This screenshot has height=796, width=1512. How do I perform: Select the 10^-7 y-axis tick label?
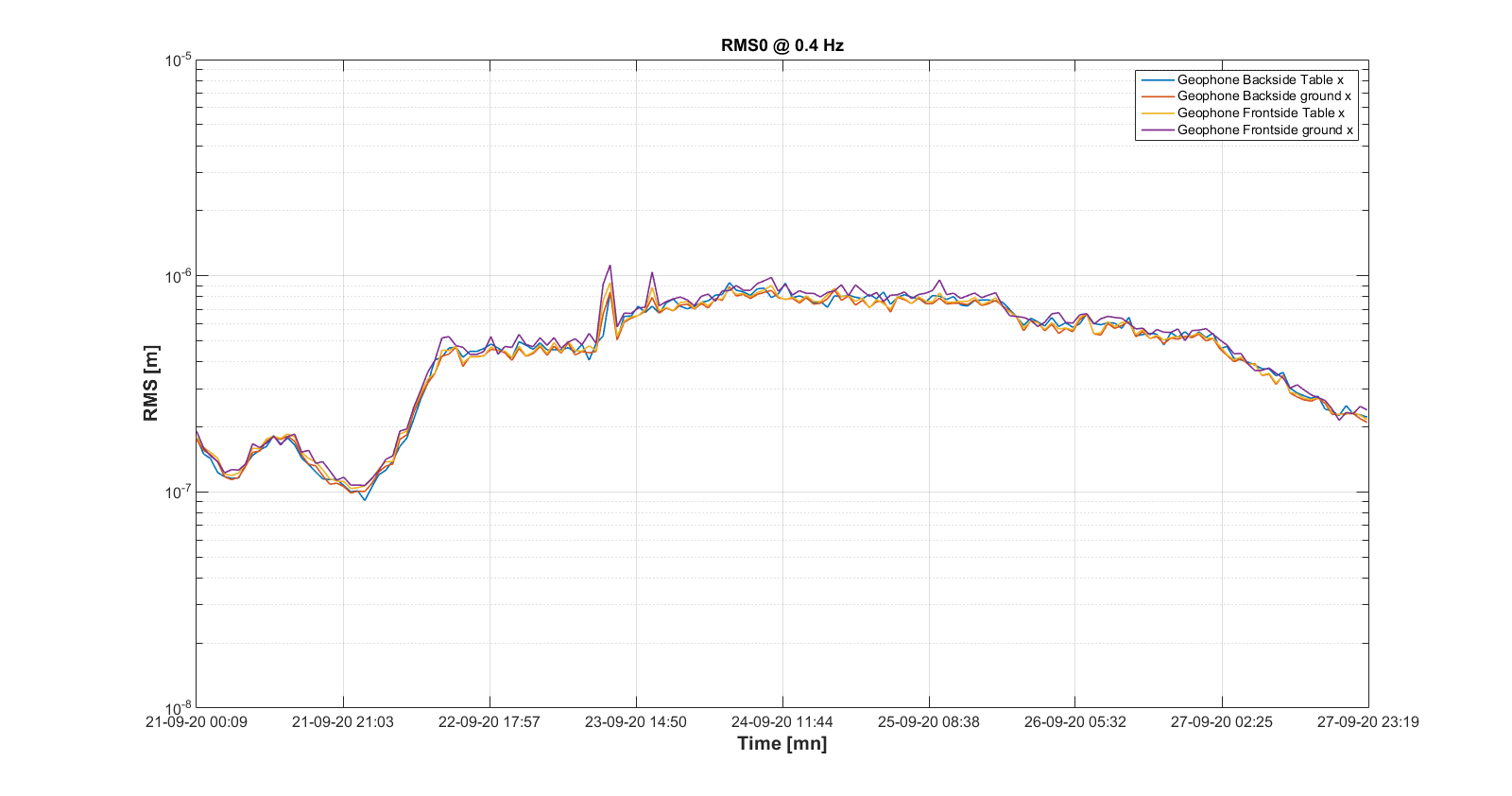178,492
